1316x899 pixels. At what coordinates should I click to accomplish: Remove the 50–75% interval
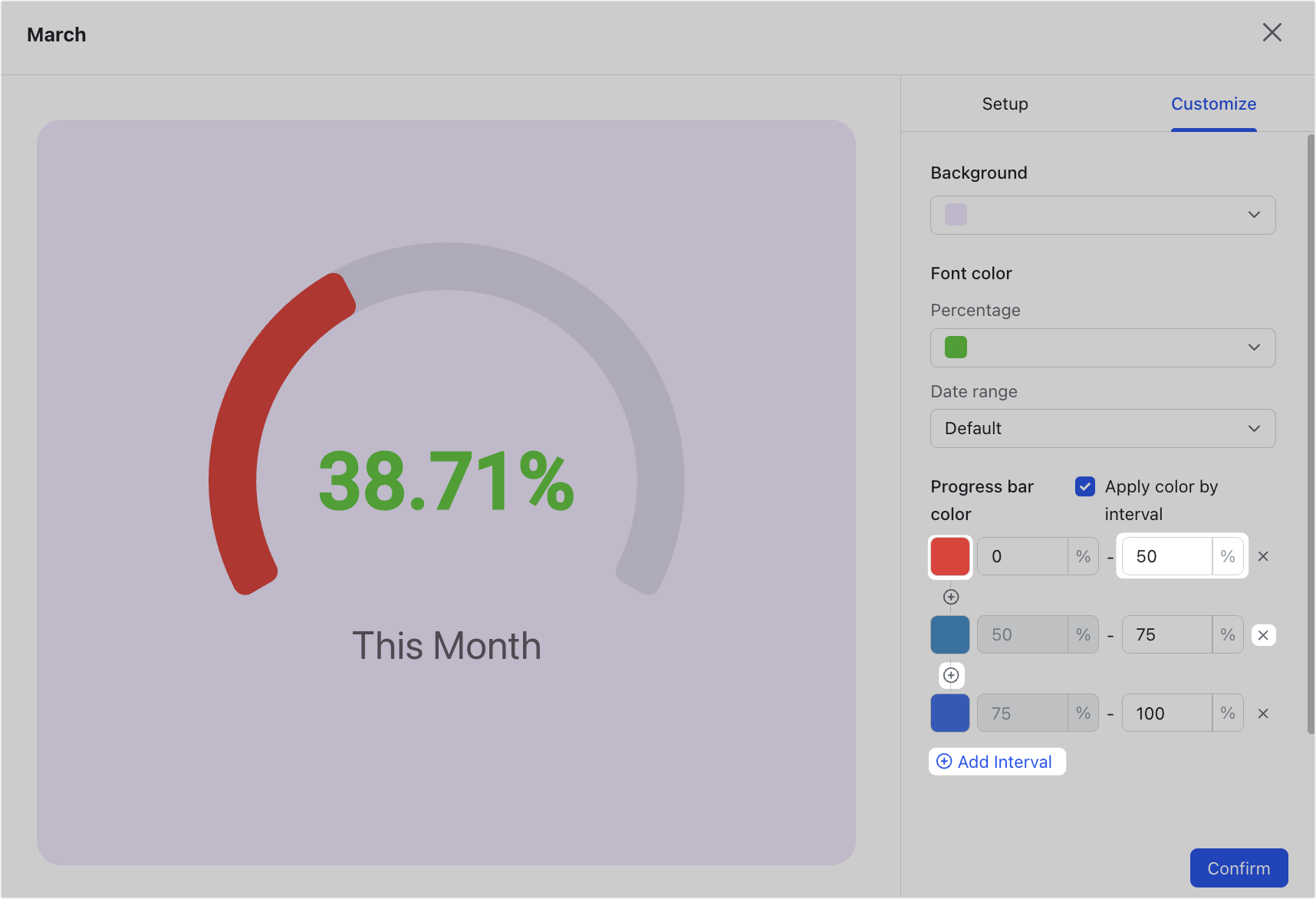click(x=1264, y=634)
